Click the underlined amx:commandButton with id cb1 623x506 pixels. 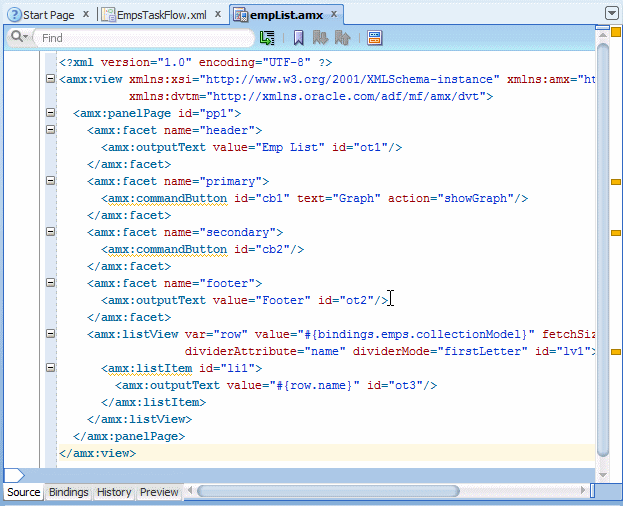point(167,198)
